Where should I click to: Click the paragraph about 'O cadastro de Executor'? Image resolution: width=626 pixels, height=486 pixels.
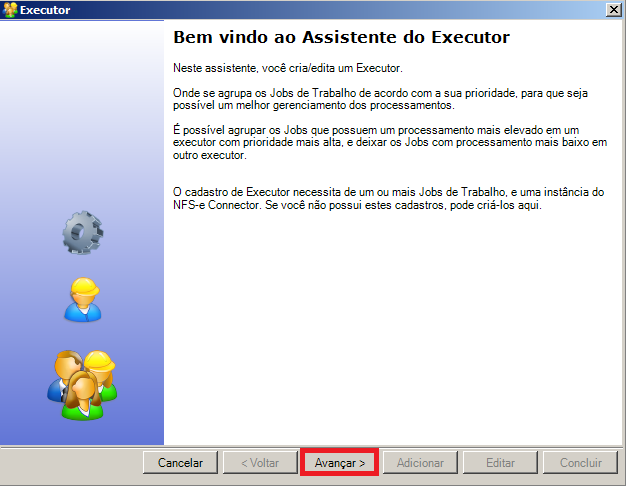point(388,198)
